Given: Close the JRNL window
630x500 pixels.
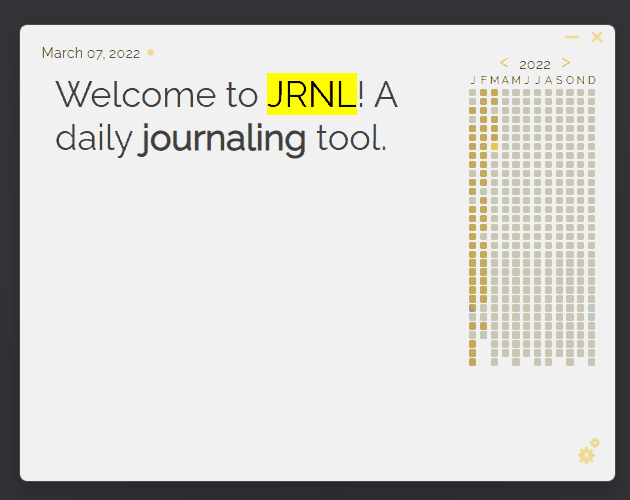Looking at the screenshot, I should 597,37.
